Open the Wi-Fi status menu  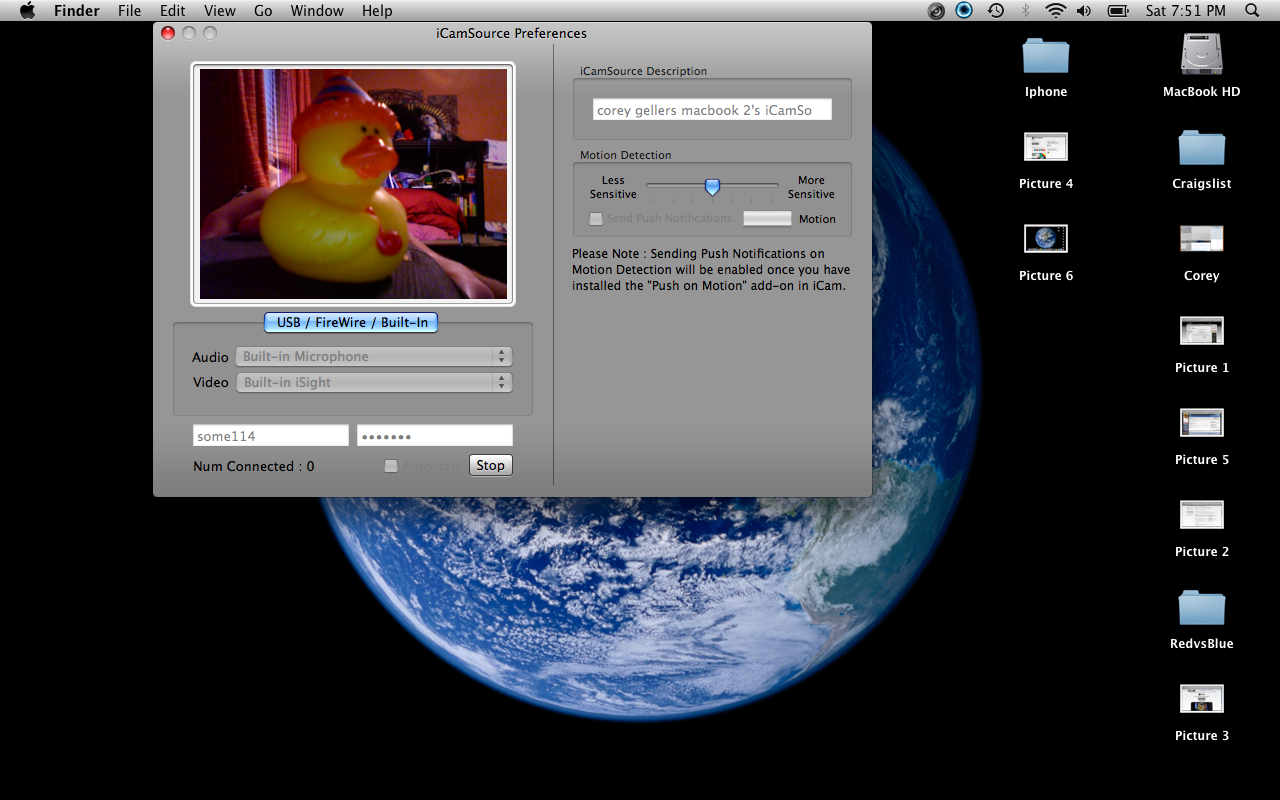pos(1056,11)
